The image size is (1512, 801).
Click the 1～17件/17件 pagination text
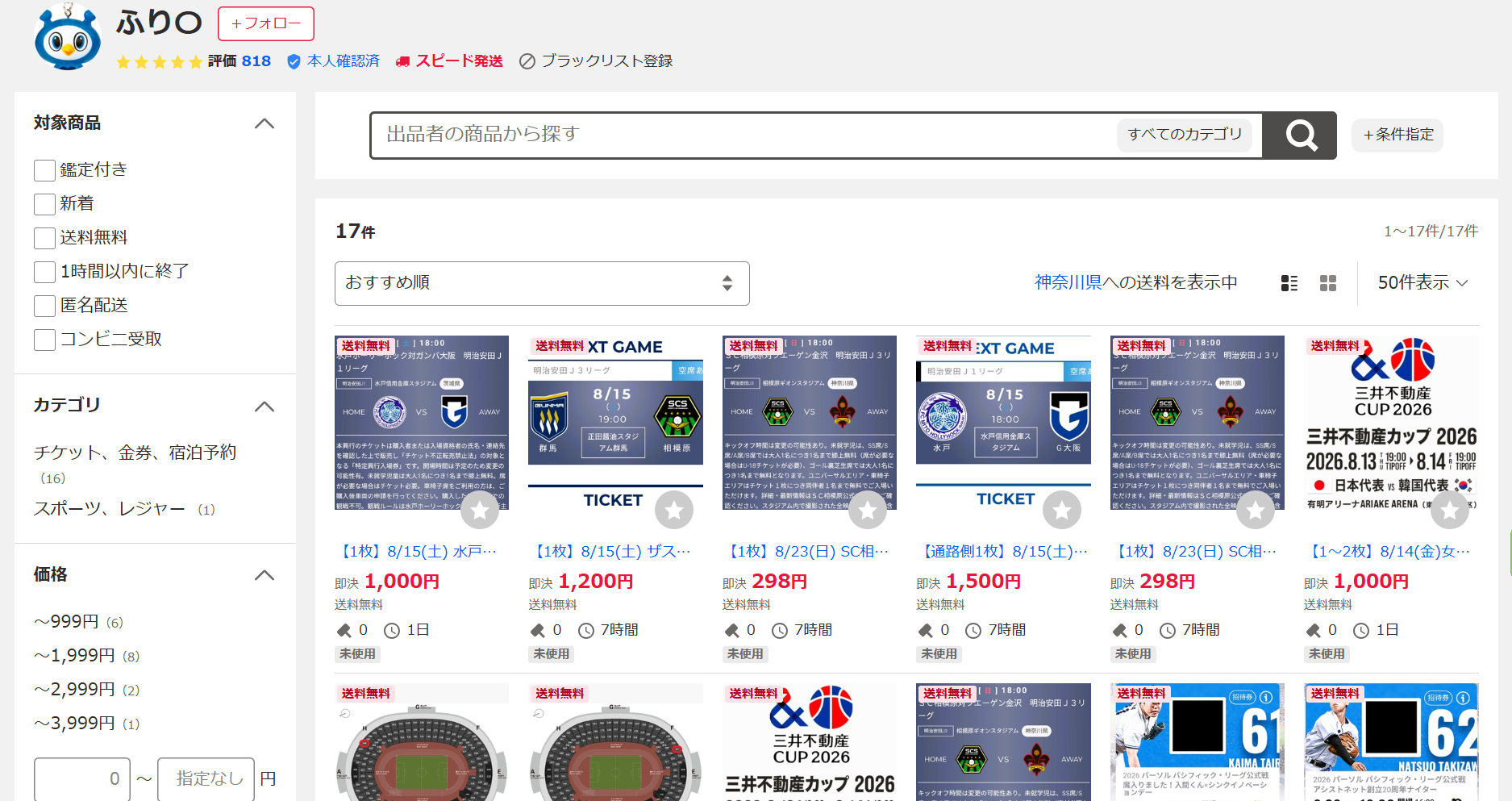coord(1431,232)
